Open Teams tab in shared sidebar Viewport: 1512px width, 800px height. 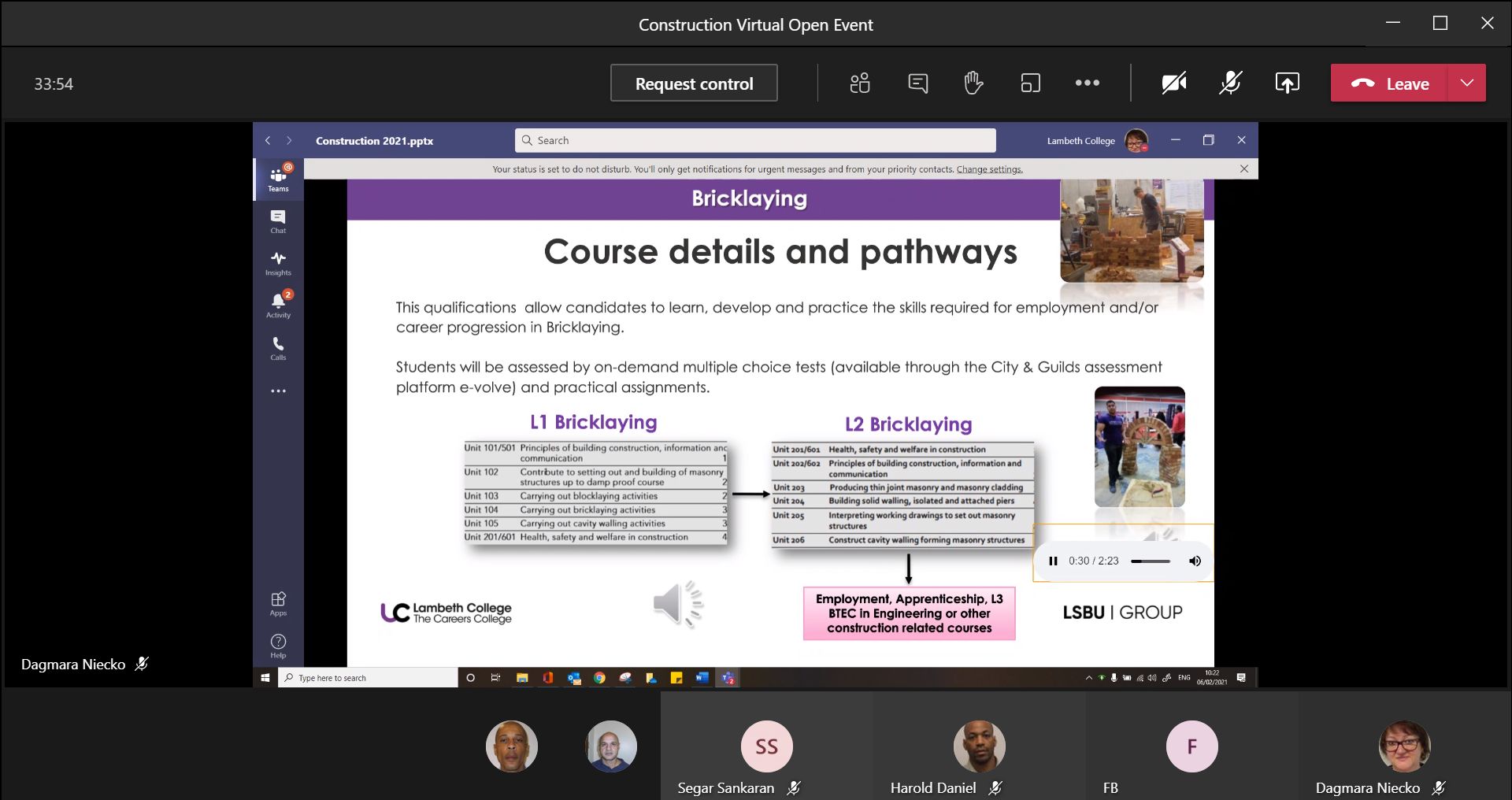(278, 180)
